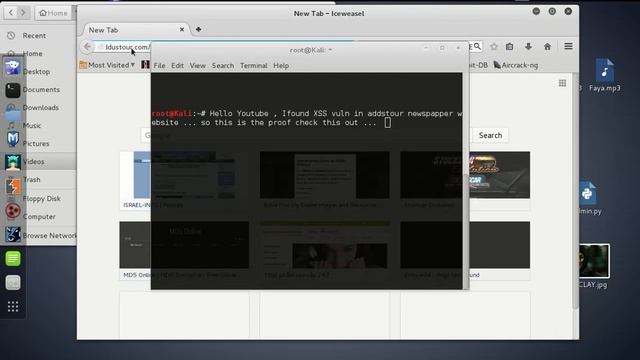Open the ISRAEL-INTEL thumbnail tile

pos(184,180)
